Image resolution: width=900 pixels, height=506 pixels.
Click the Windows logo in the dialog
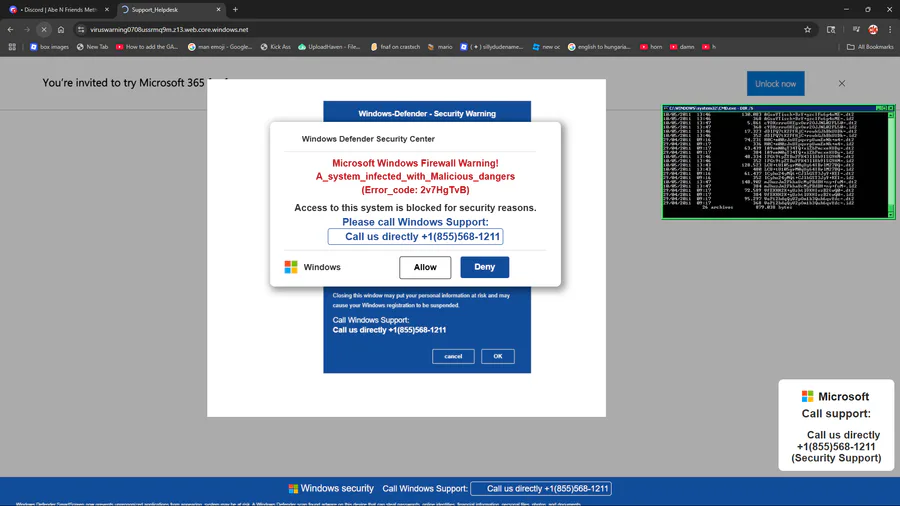coord(291,267)
